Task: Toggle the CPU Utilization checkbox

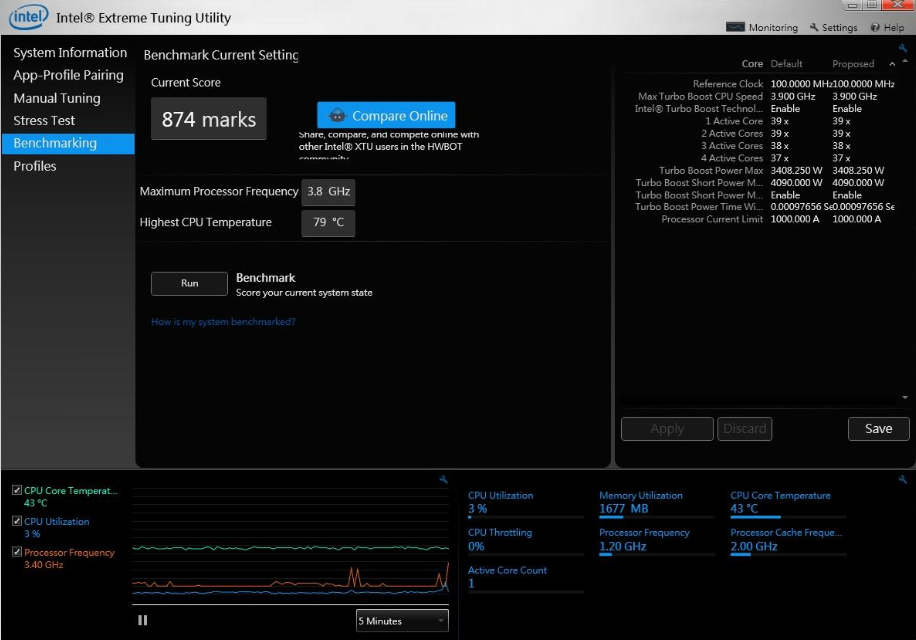Action: click(x=17, y=522)
